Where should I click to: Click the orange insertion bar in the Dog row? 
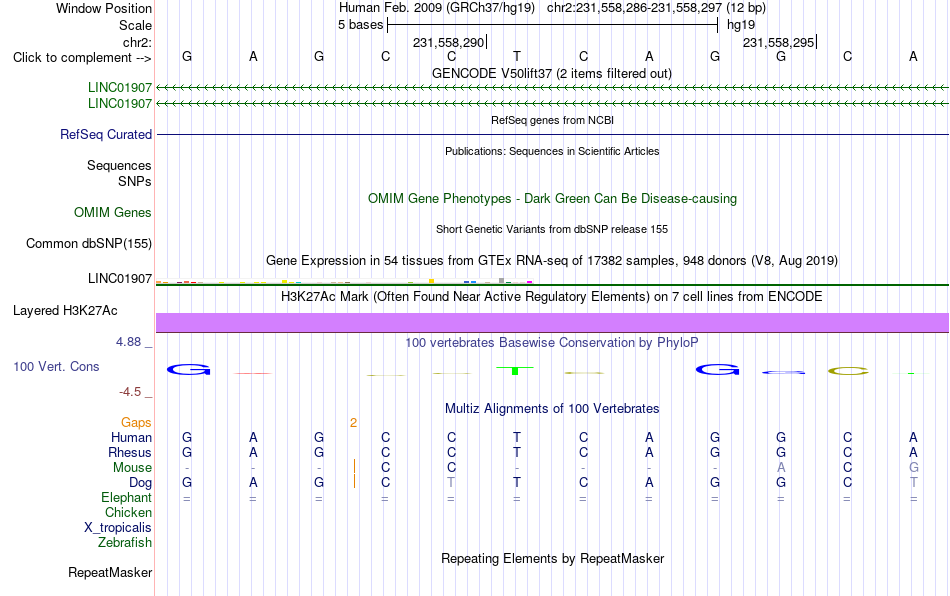pyautogui.click(x=354, y=482)
